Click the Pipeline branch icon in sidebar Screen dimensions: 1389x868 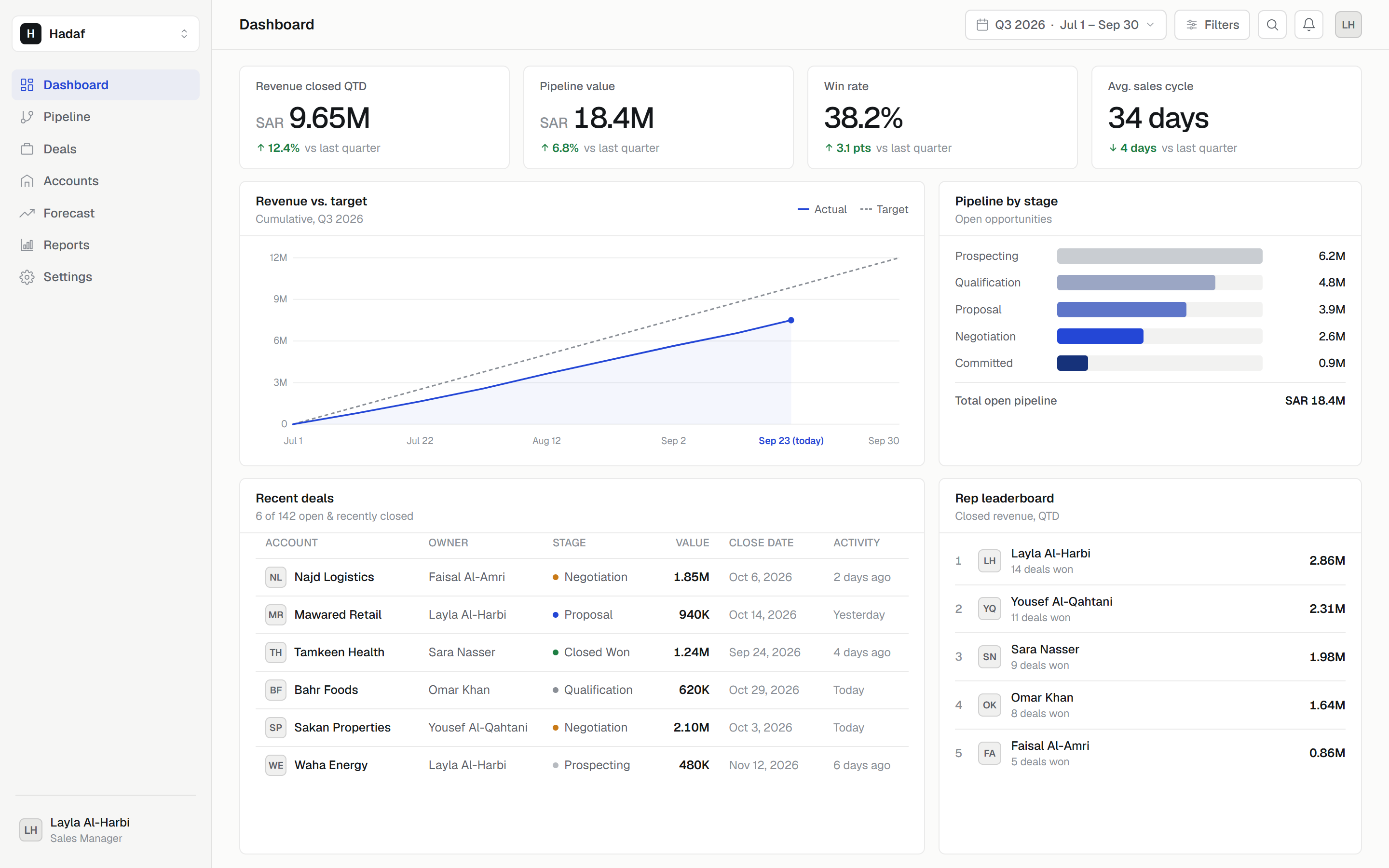pos(27,117)
